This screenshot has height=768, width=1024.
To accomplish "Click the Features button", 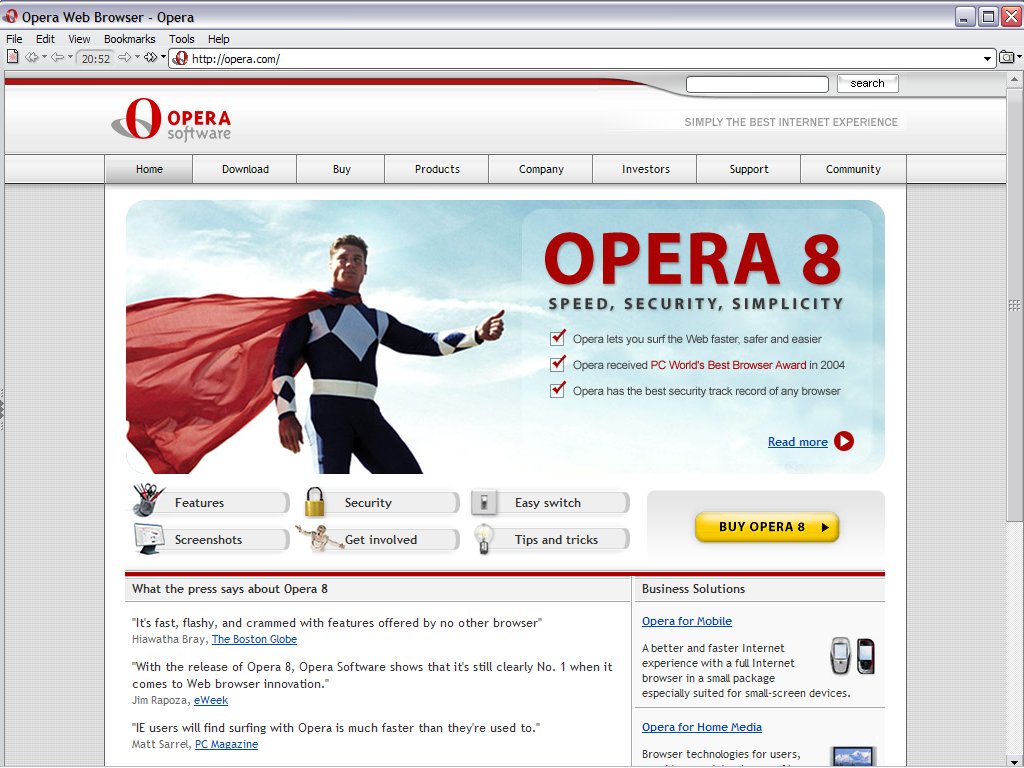I will [x=210, y=503].
